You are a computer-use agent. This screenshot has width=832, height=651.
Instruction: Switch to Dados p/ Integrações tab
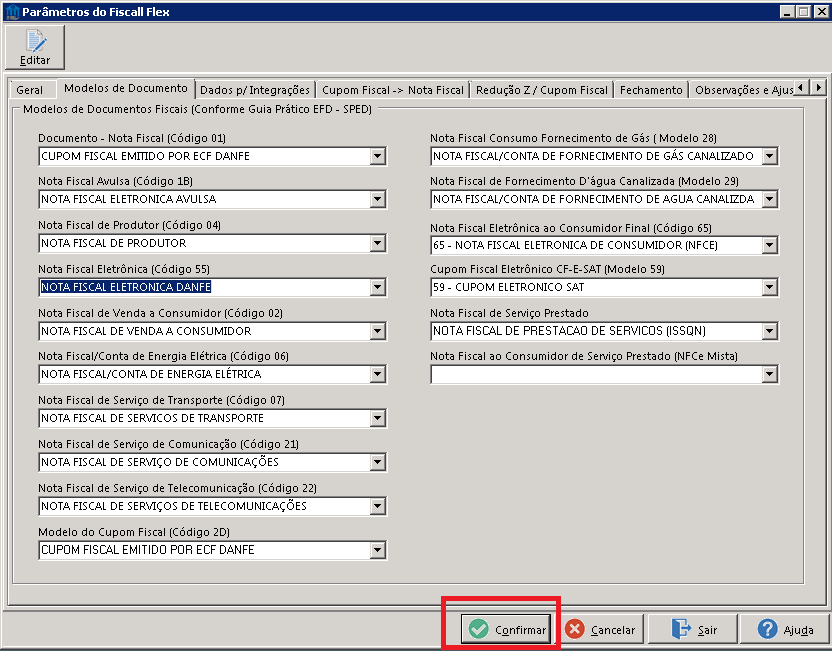[255, 90]
